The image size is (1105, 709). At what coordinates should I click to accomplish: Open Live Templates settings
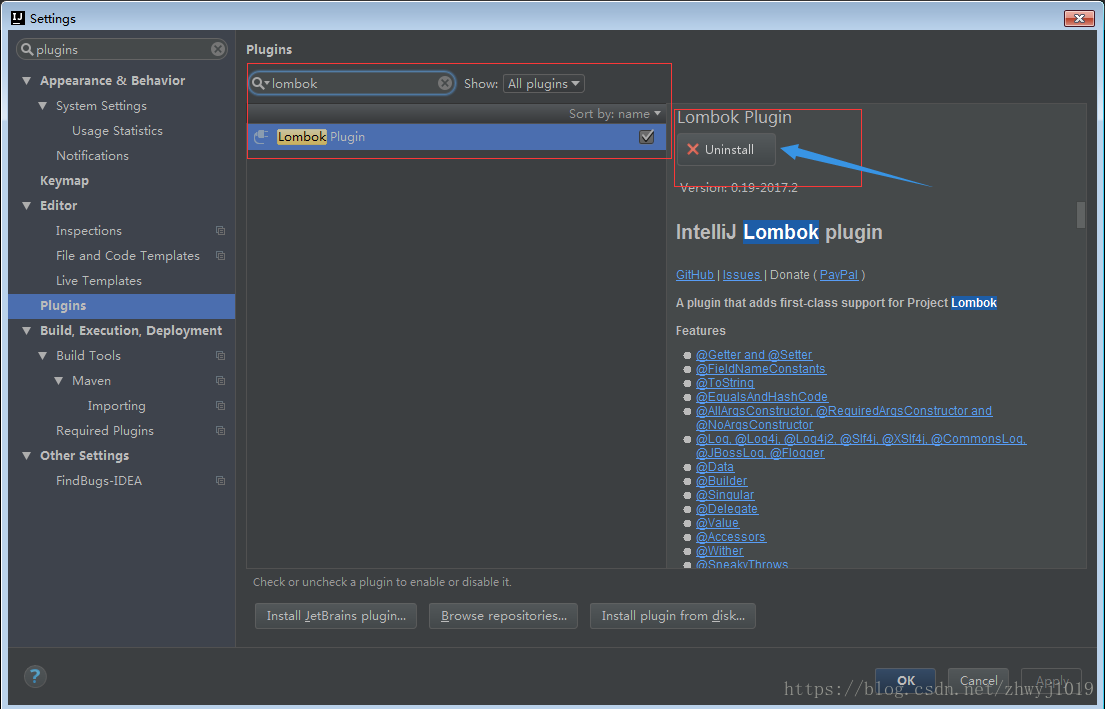(99, 280)
